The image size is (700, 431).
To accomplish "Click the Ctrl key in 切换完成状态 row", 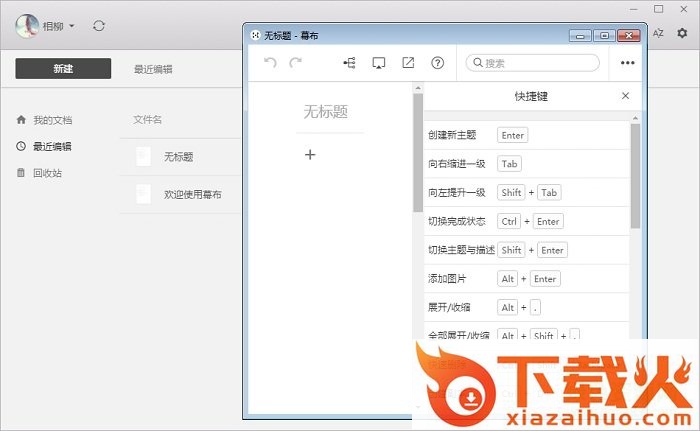I will click(509, 222).
